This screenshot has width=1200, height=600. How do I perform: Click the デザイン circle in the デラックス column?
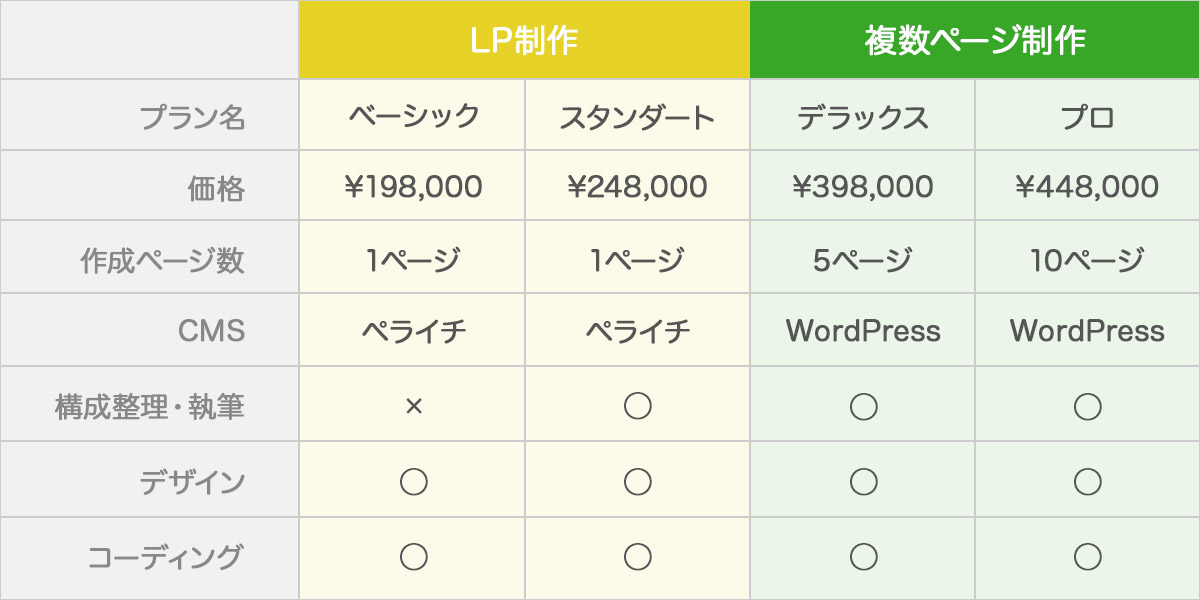coord(863,482)
